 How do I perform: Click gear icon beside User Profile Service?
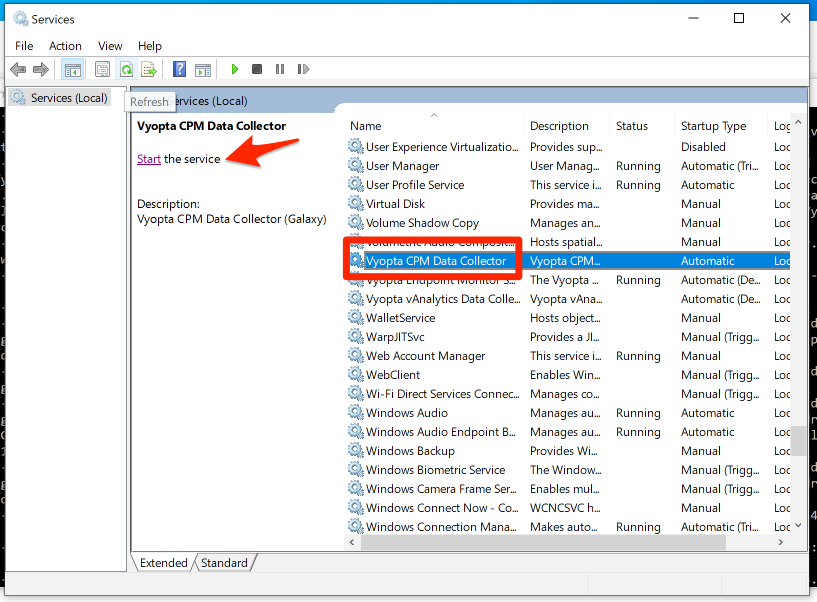[x=356, y=185]
